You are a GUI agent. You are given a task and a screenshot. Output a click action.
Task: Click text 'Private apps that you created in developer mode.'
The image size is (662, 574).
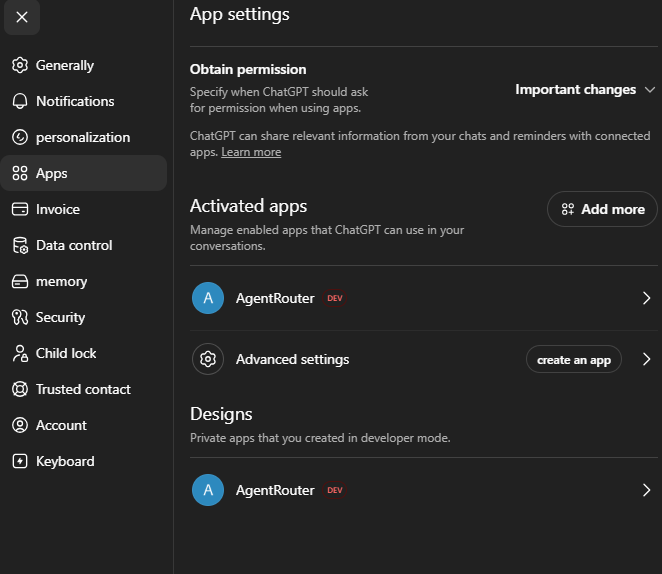coord(320,438)
